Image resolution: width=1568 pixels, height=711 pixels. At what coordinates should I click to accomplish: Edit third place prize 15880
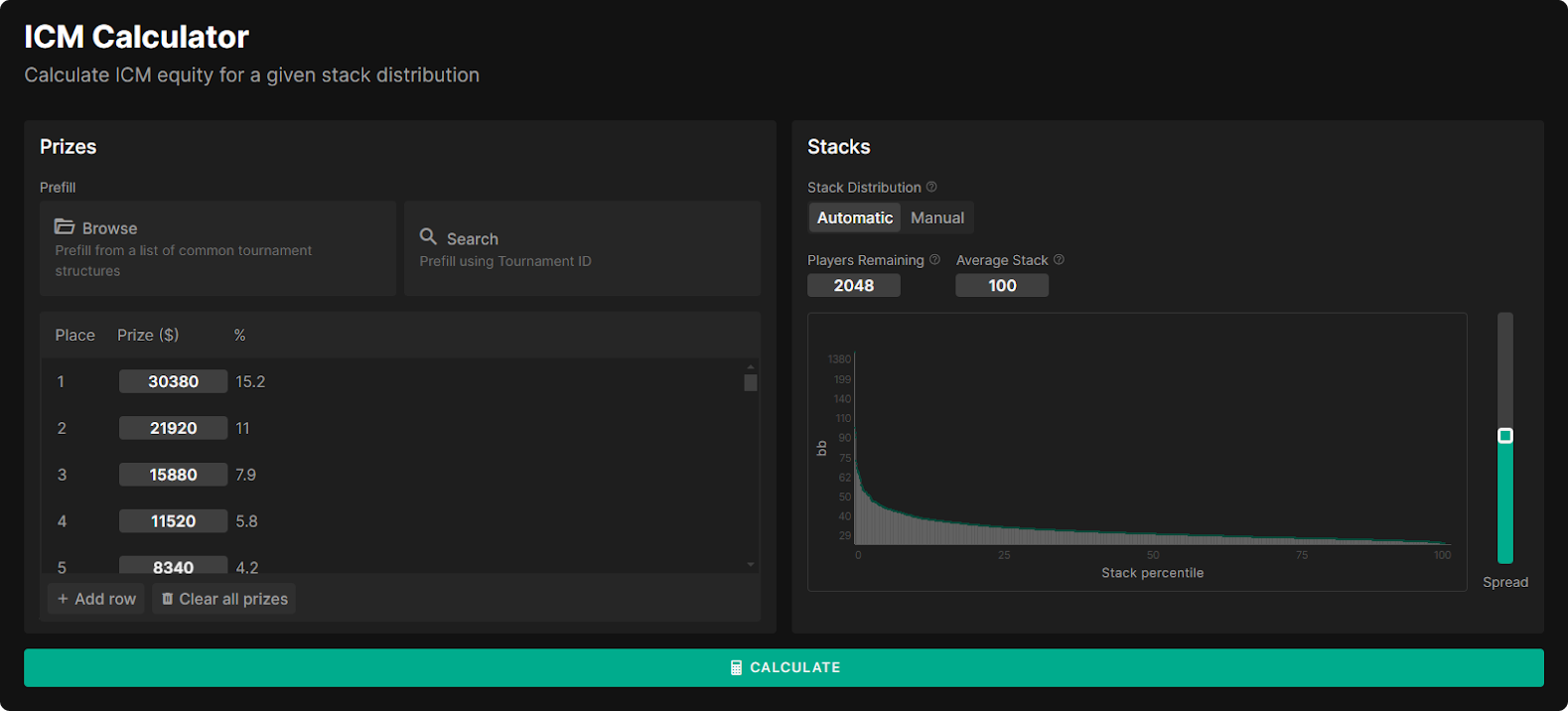pyautogui.click(x=173, y=475)
